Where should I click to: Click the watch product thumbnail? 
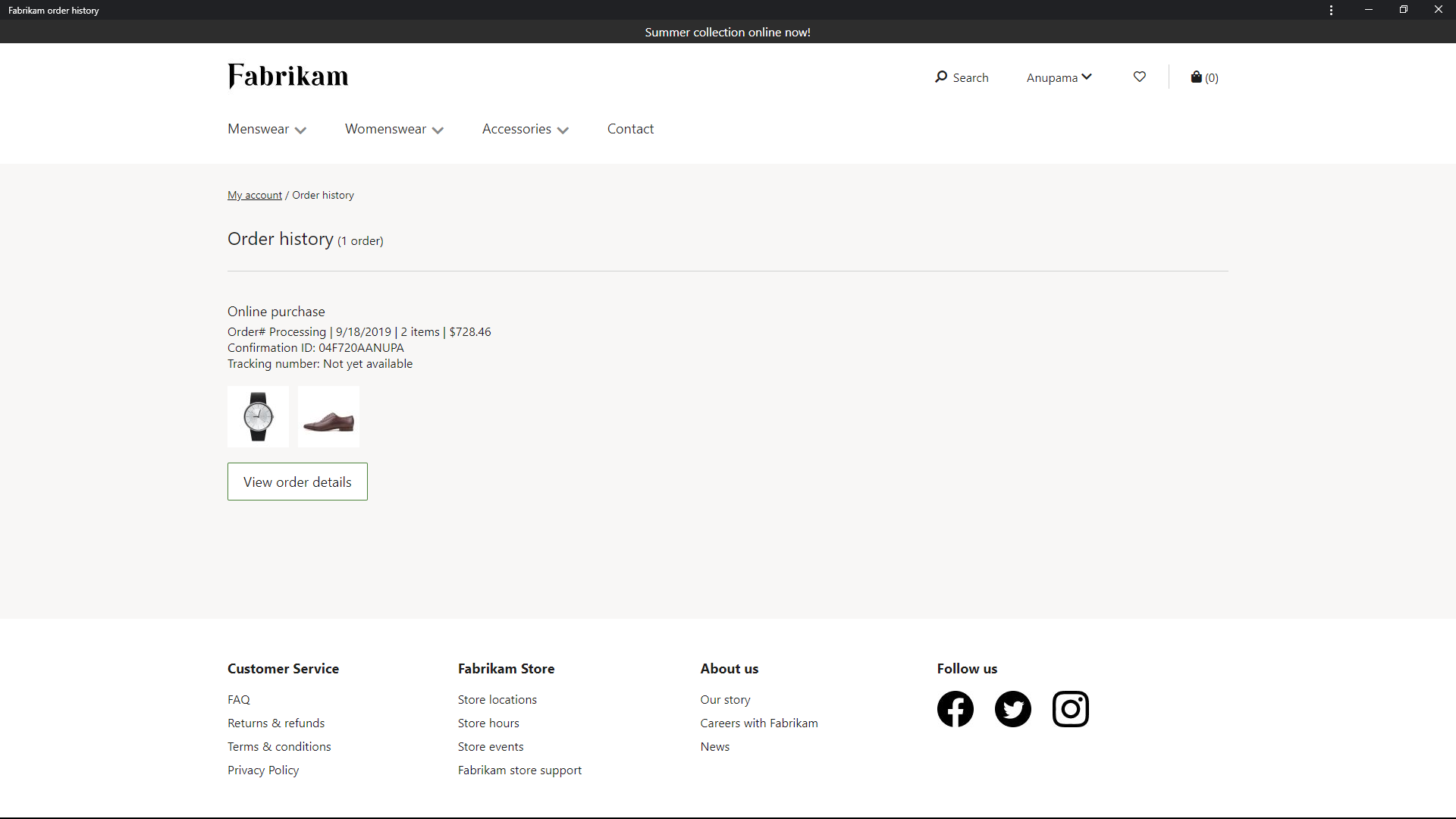[258, 415]
